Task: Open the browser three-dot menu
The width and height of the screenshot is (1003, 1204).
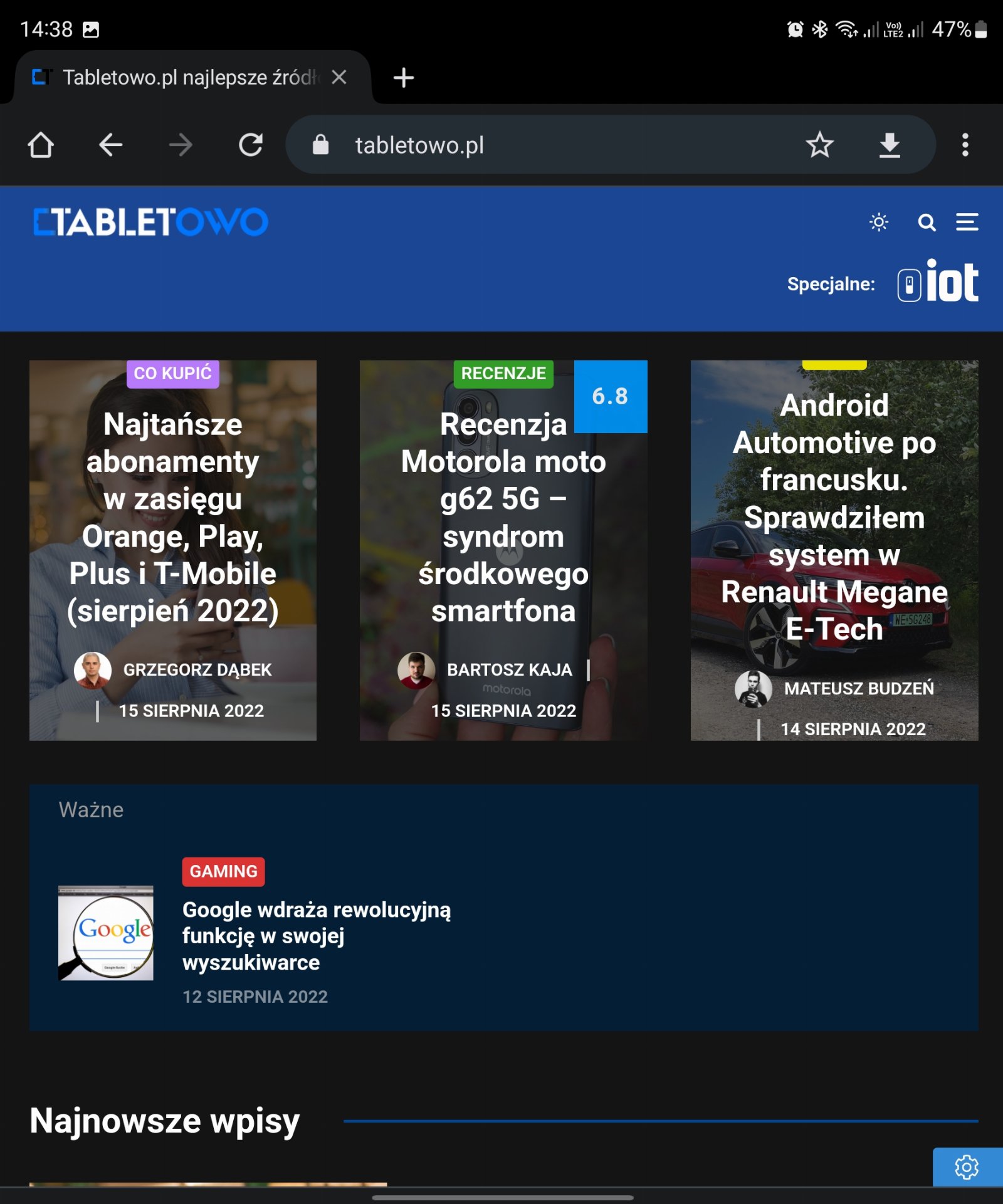Action: [x=965, y=145]
